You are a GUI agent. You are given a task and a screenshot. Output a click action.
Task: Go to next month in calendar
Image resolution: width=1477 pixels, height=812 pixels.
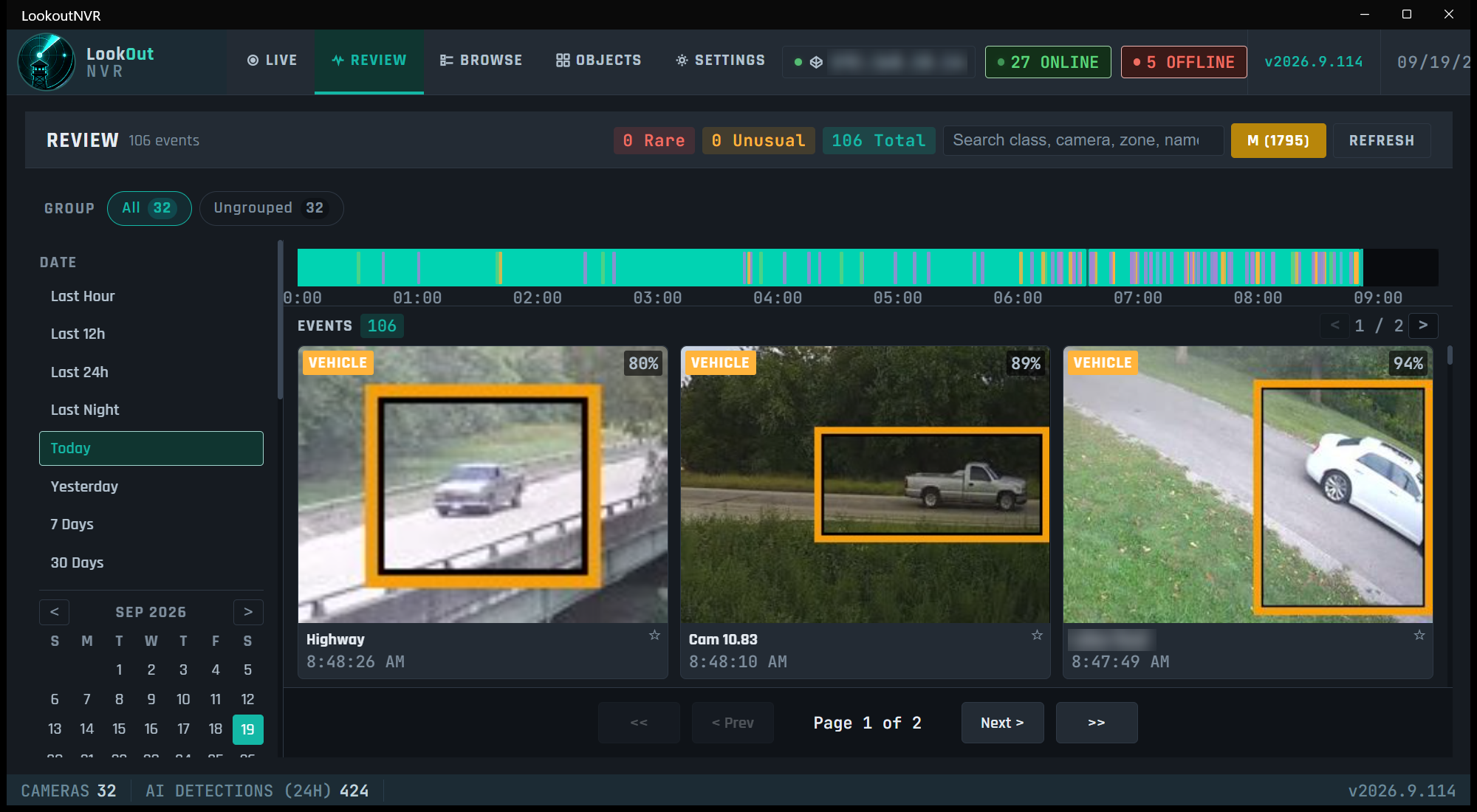pos(248,612)
